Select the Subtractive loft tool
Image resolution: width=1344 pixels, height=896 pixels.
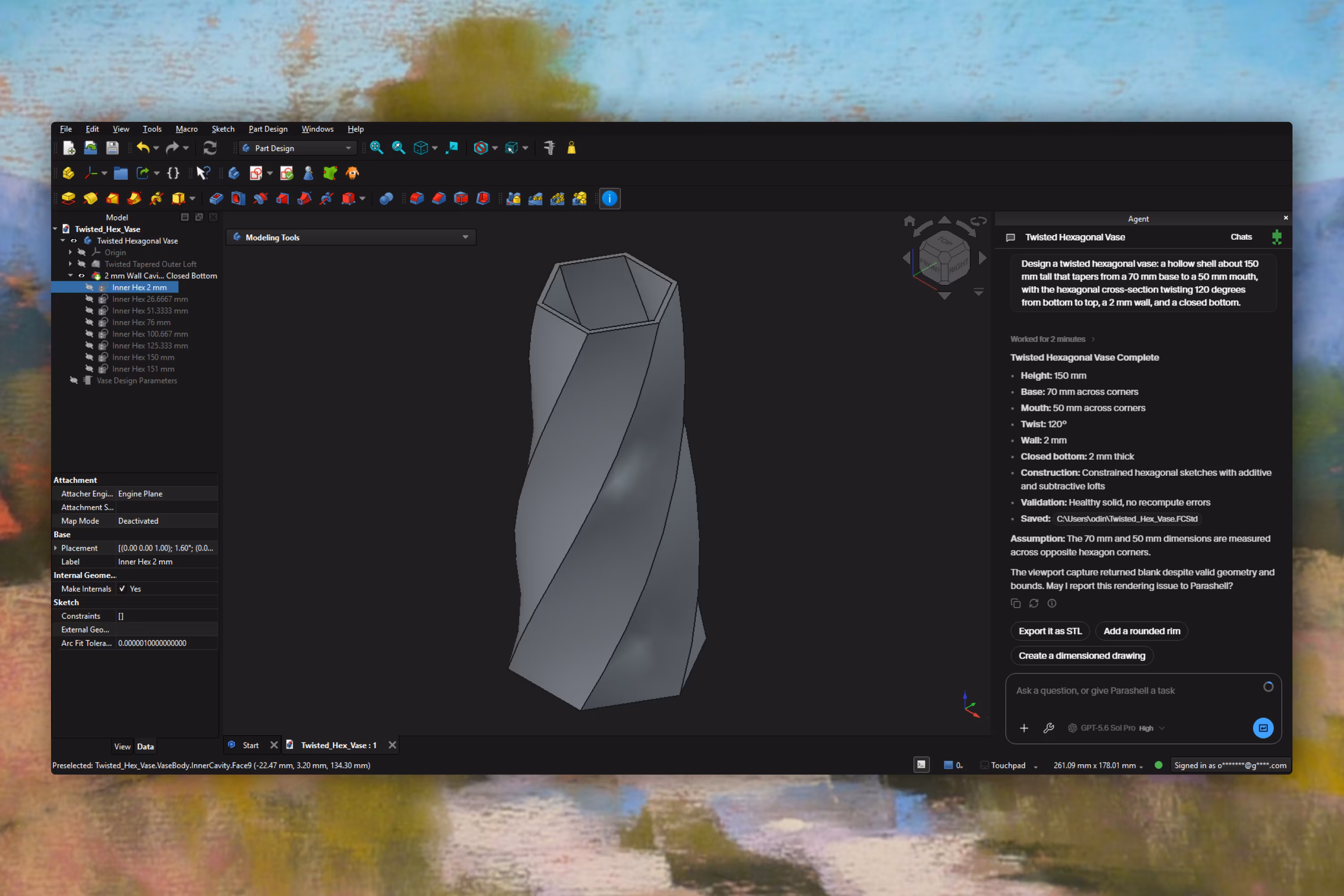[282, 198]
